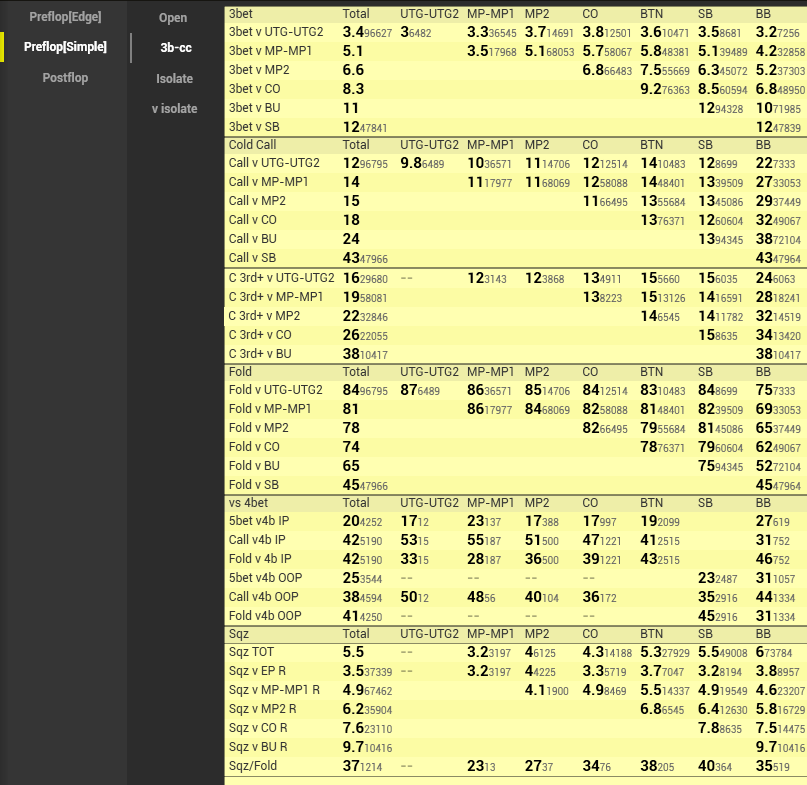This screenshot has width=807, height=785.
Task: Open the Open sub-tab
Action: 173,18
